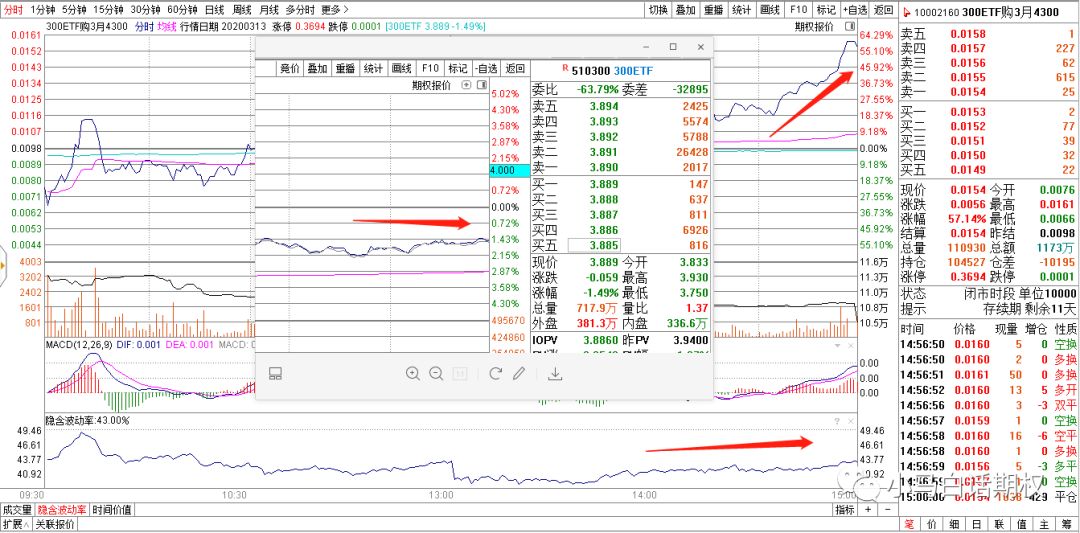Zoom out using the magnifier minus icon
The image size is (1080, 533).
point(436,374)
